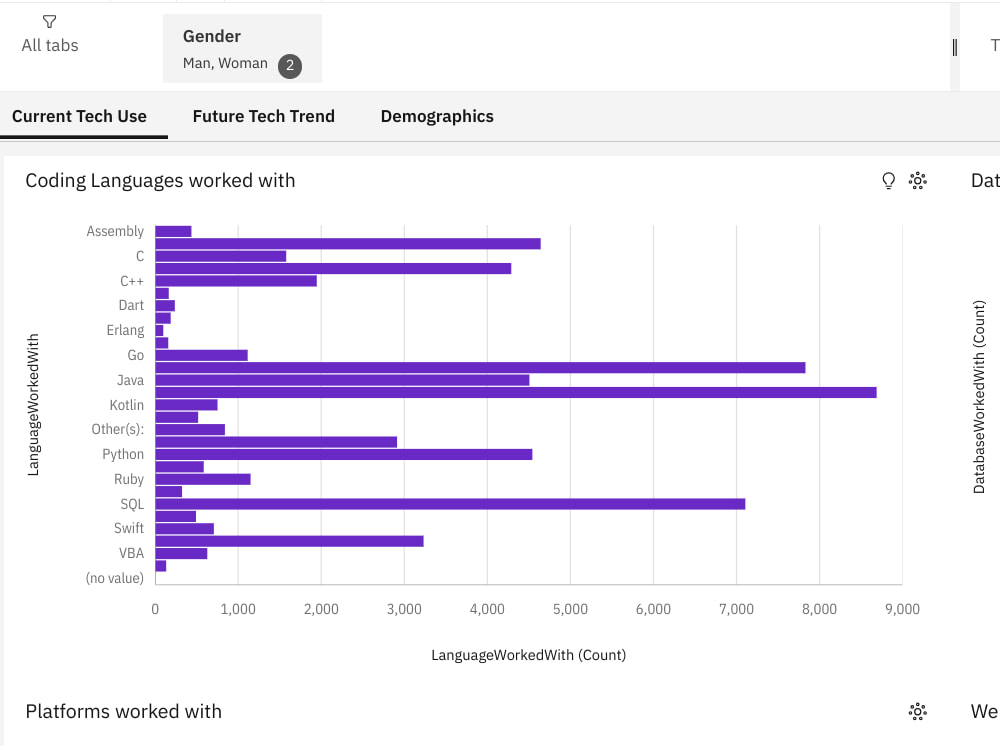1000x750 pixels.
Task: Click the explore icon on Platforms worked with
Action: tap(918, 711)
